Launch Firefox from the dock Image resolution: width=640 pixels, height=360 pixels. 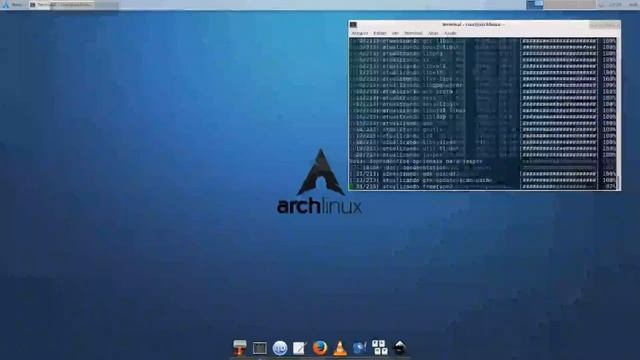[320, 348]
